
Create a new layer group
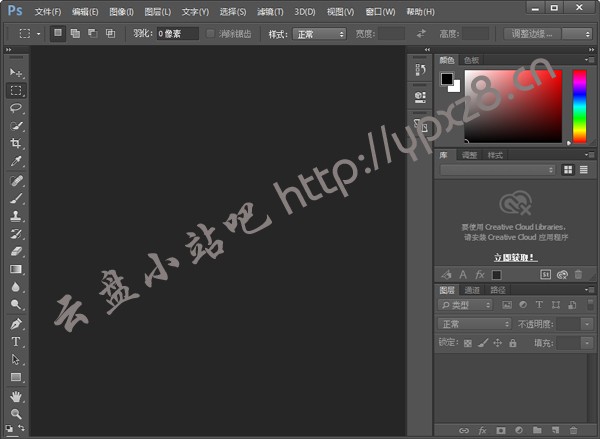537,431
